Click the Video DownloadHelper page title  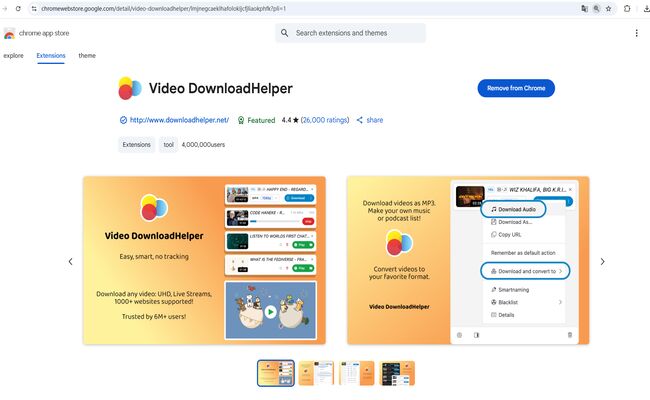(x=221, y=88)
